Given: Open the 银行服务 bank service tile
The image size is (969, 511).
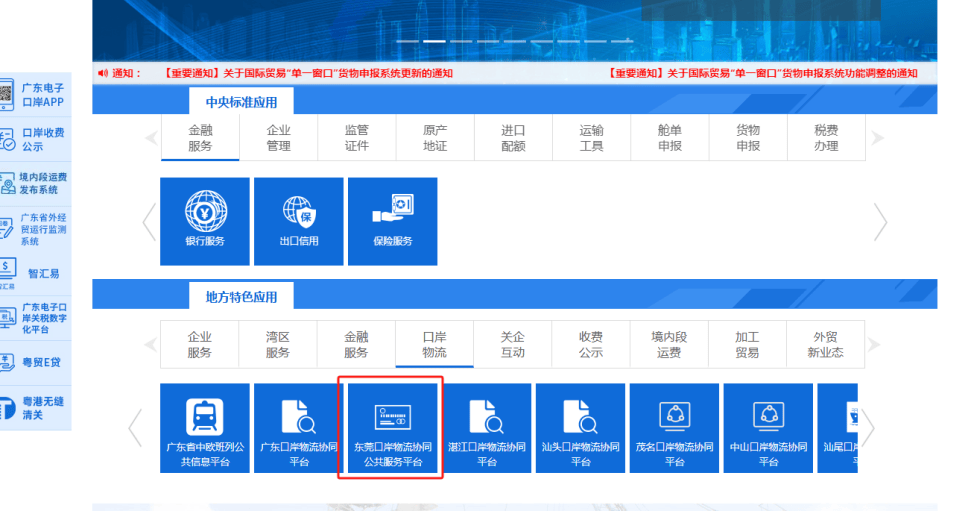Looking at the screenshot, I should (204, 221).
